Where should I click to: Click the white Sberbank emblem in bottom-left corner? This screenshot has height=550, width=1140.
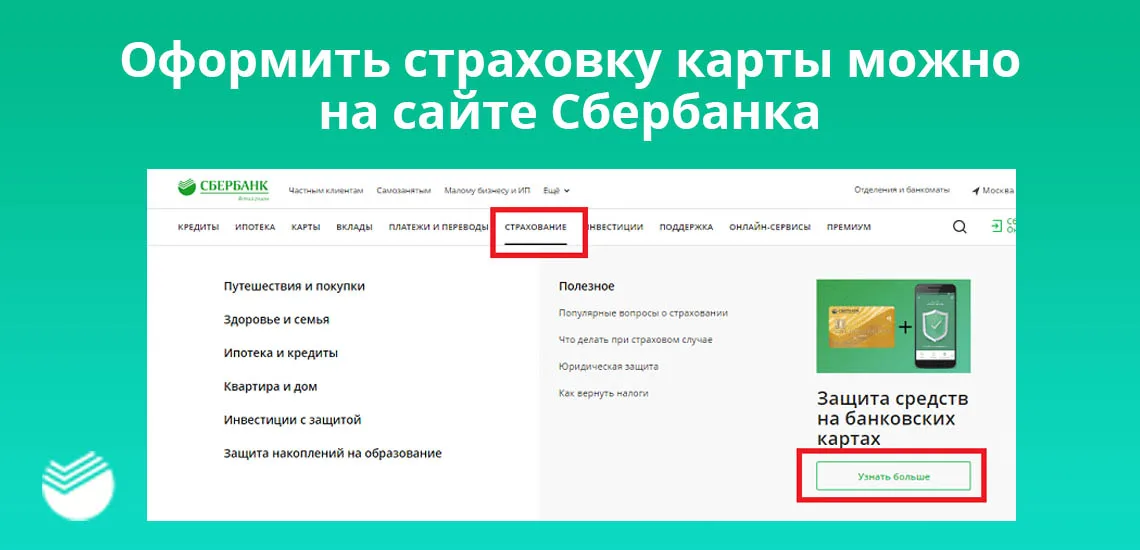77,486
